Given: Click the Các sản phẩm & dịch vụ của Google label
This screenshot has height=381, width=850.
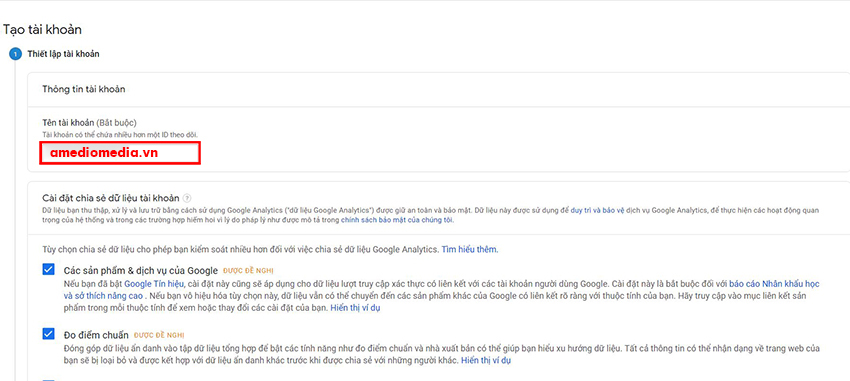Looking at the screenshot, I should click(140, 270).
